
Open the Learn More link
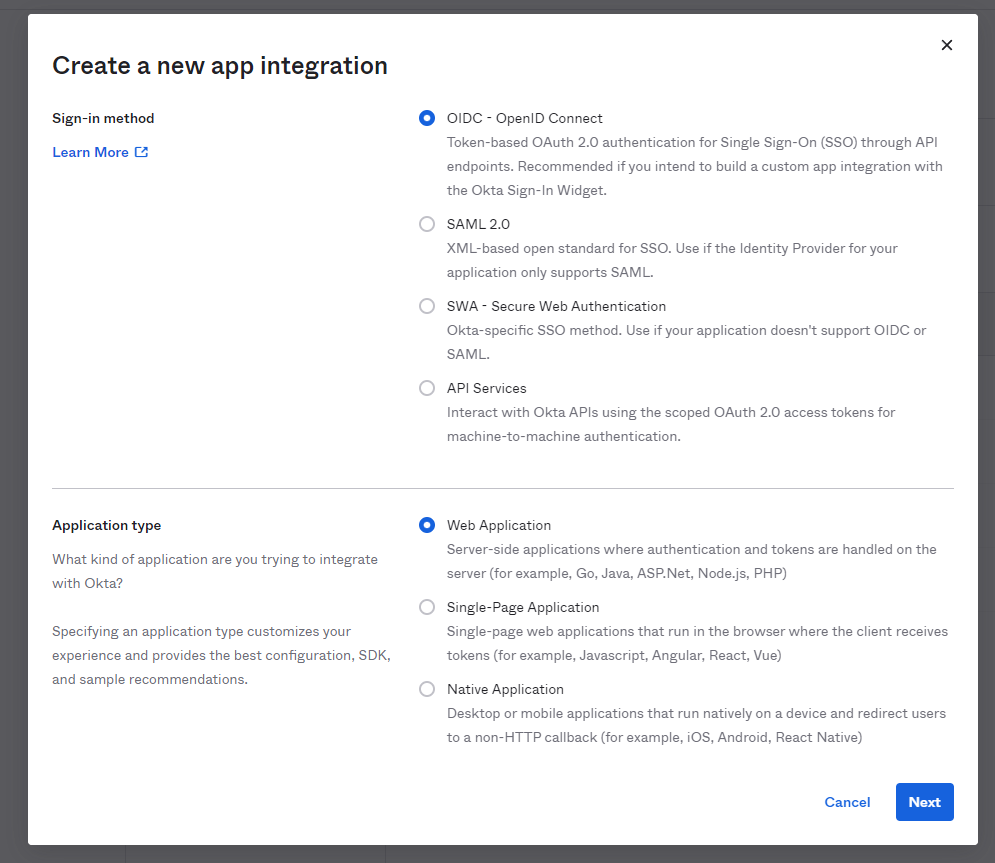90,152
